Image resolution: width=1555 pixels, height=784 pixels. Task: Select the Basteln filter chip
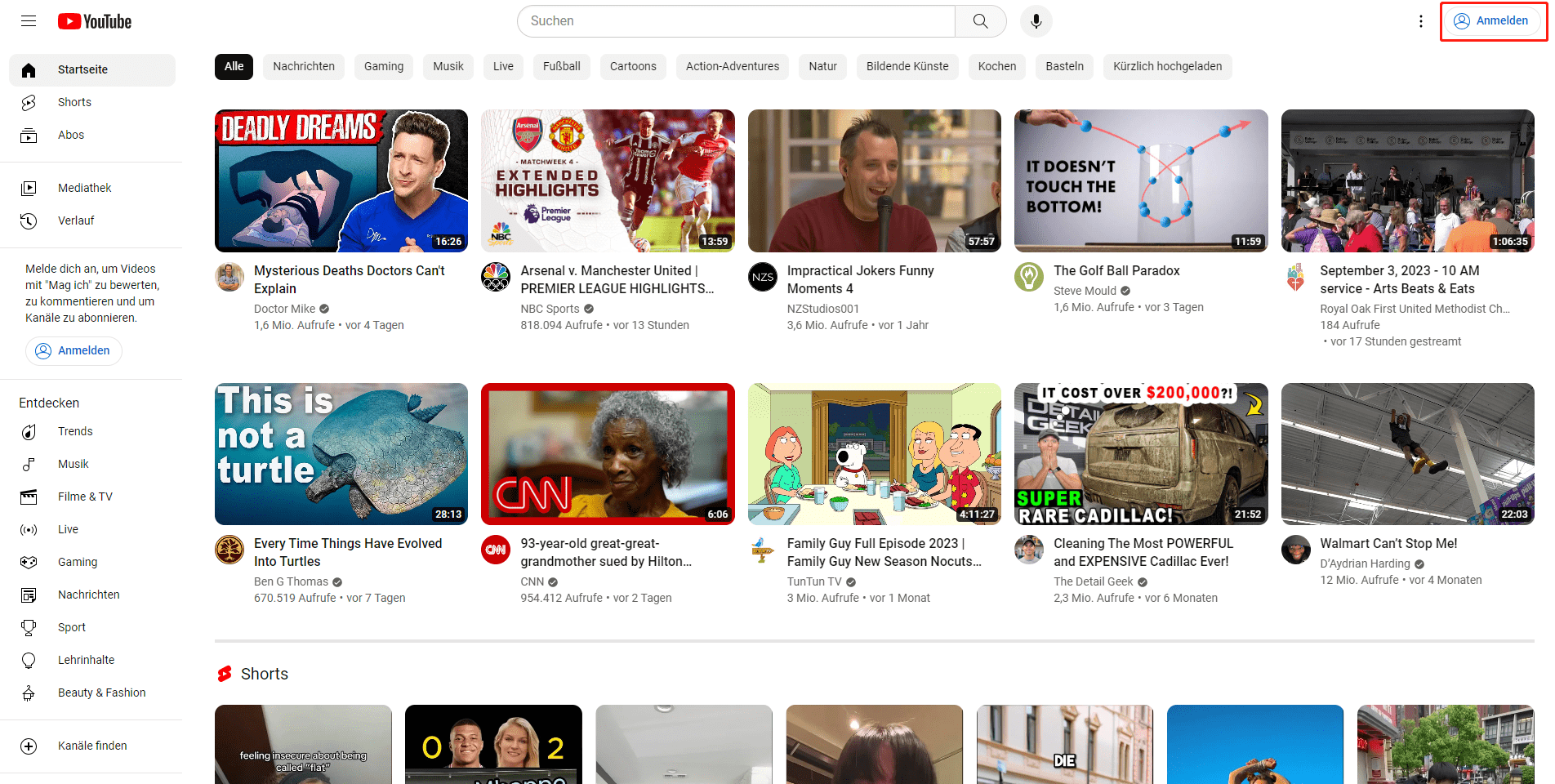point(1065,66)
